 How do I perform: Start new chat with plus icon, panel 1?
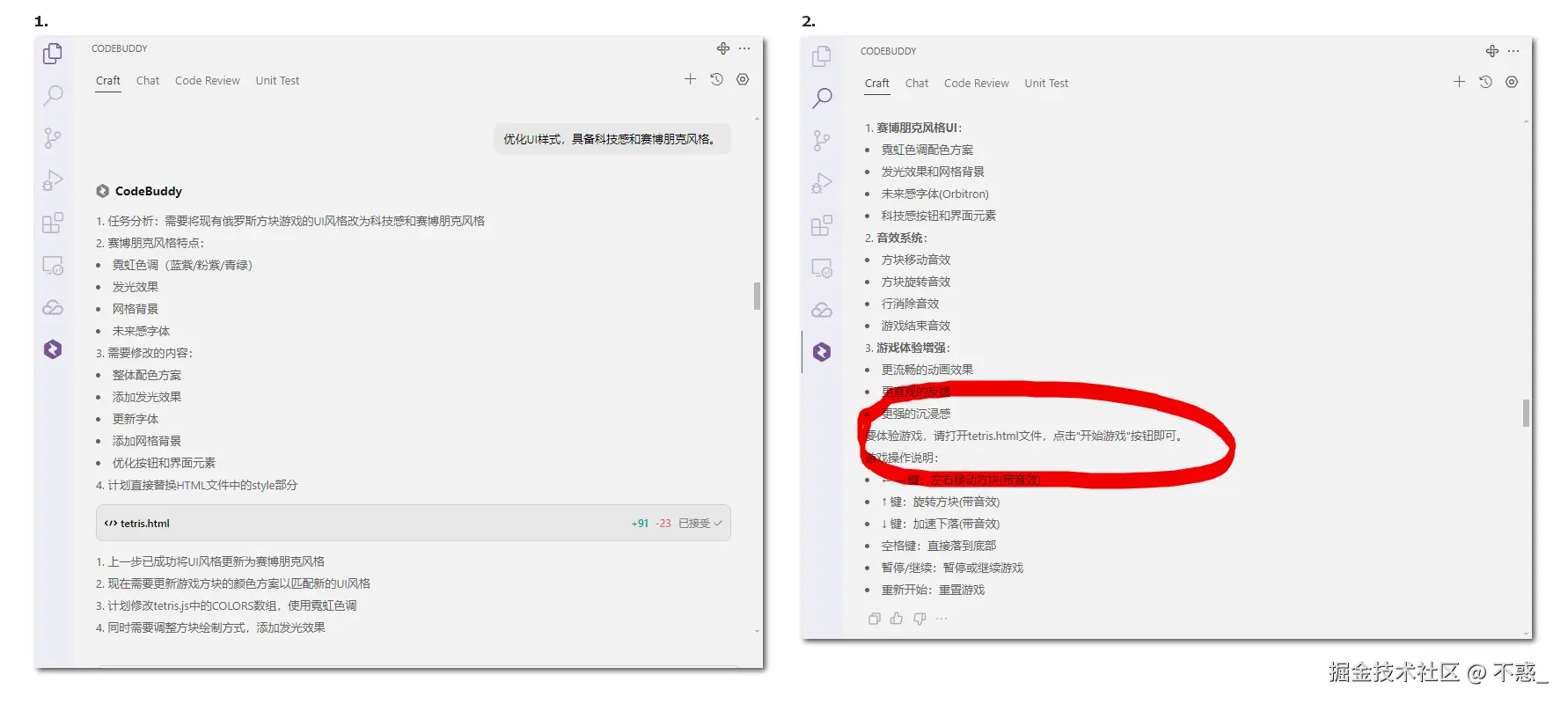point(691,79)
